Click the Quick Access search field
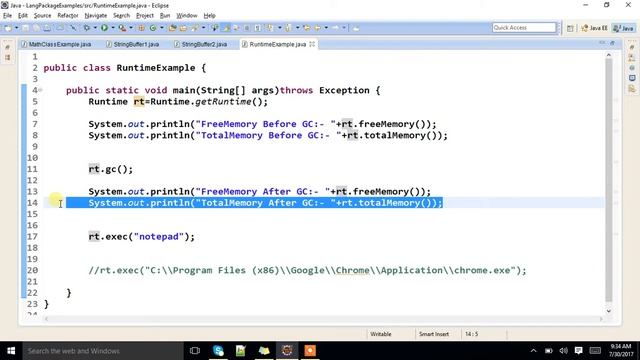This screenshot has height=360, width=640. pos(524,28)
